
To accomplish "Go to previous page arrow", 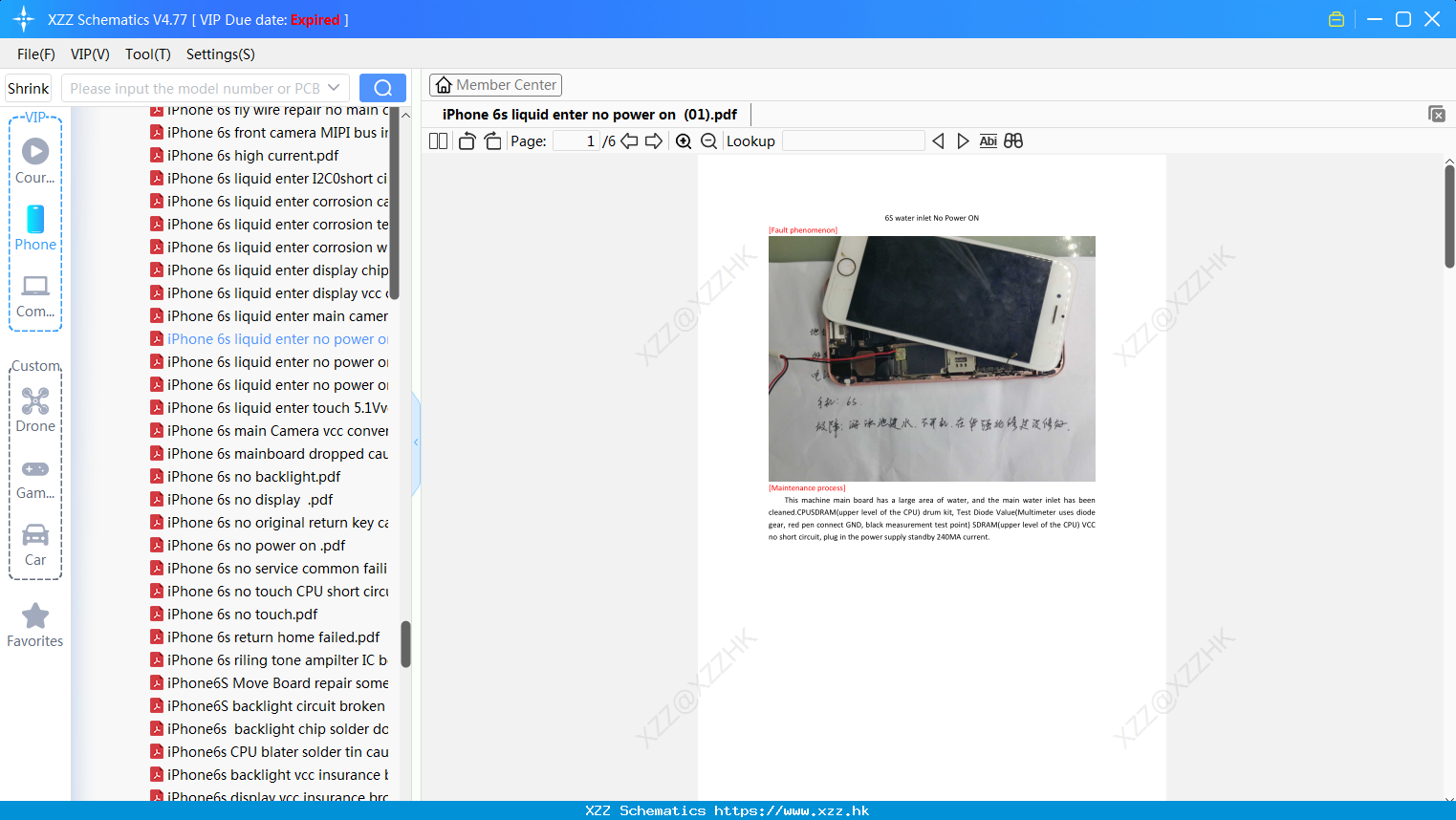I will (629, 141).
